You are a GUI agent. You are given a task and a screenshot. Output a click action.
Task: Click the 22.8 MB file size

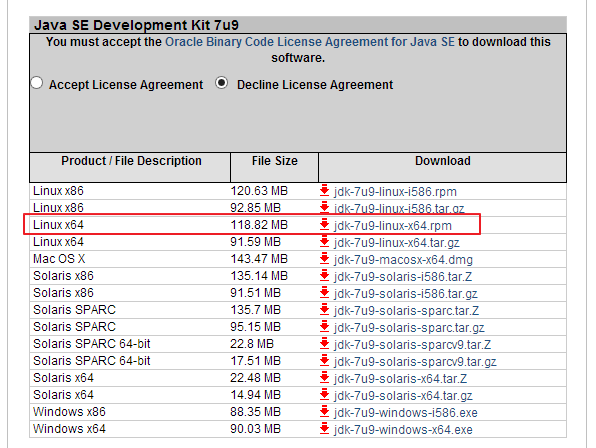[x=252, y=344]
